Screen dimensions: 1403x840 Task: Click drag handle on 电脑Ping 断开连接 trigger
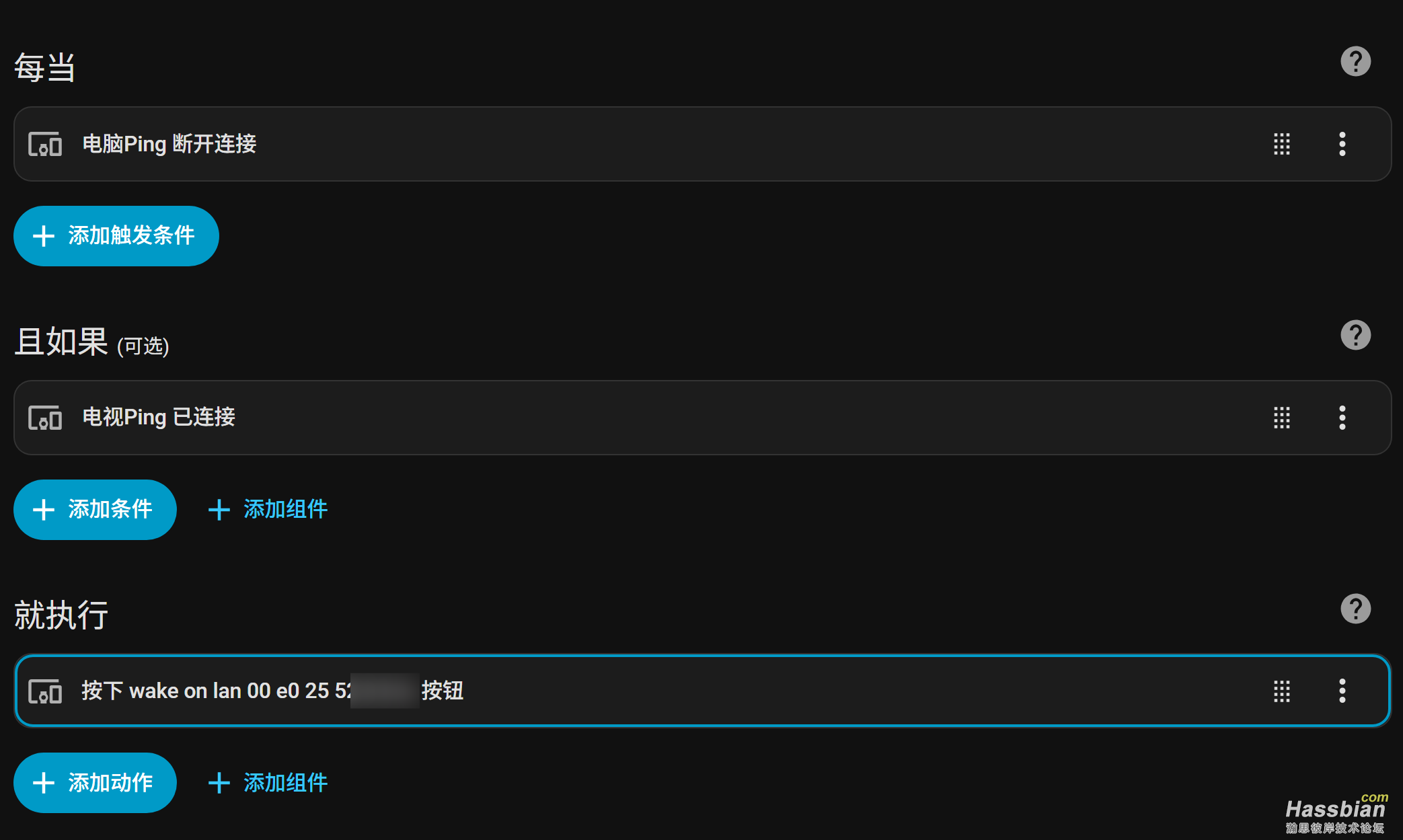(1281, 144)
